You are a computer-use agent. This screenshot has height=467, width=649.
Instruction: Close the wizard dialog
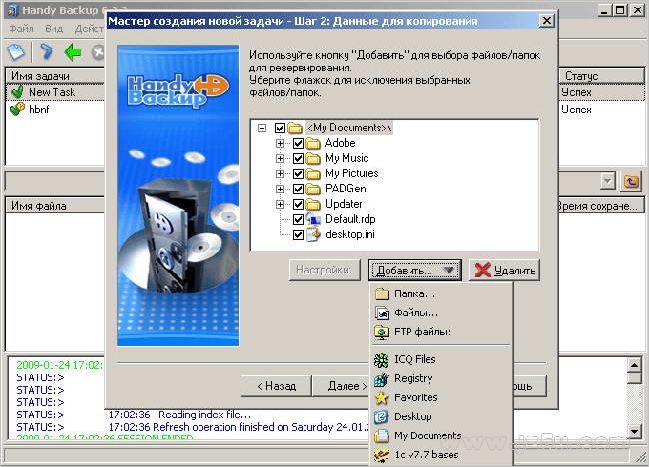click(x=546, y=21)
